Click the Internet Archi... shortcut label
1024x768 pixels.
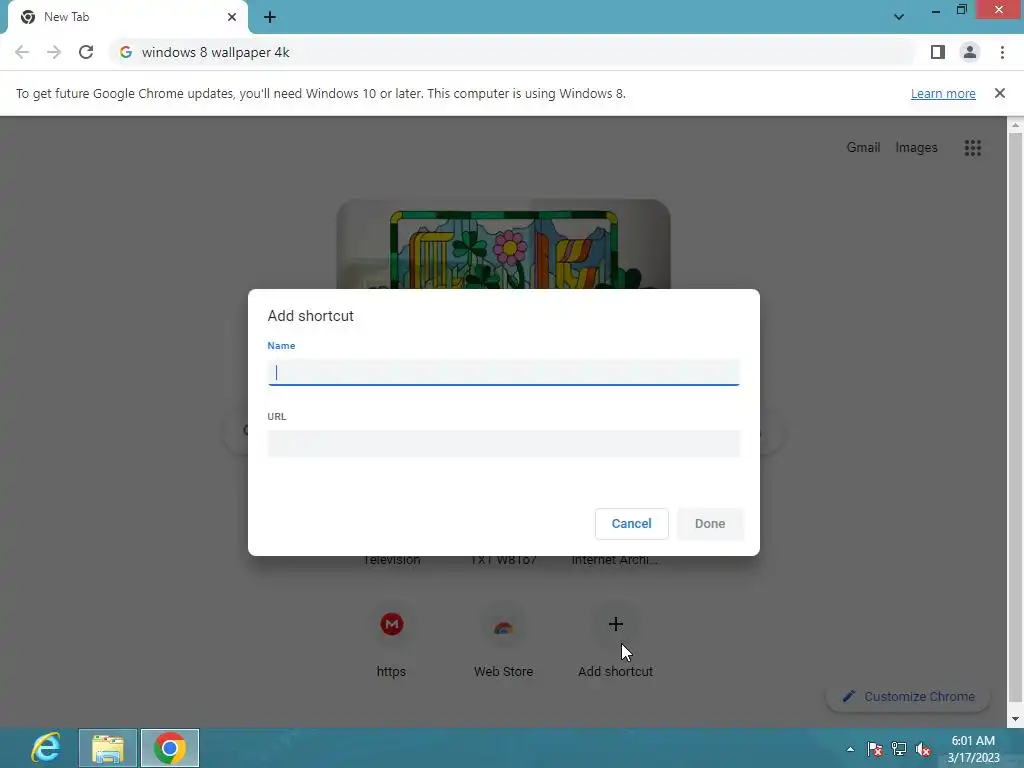(615, 560)
